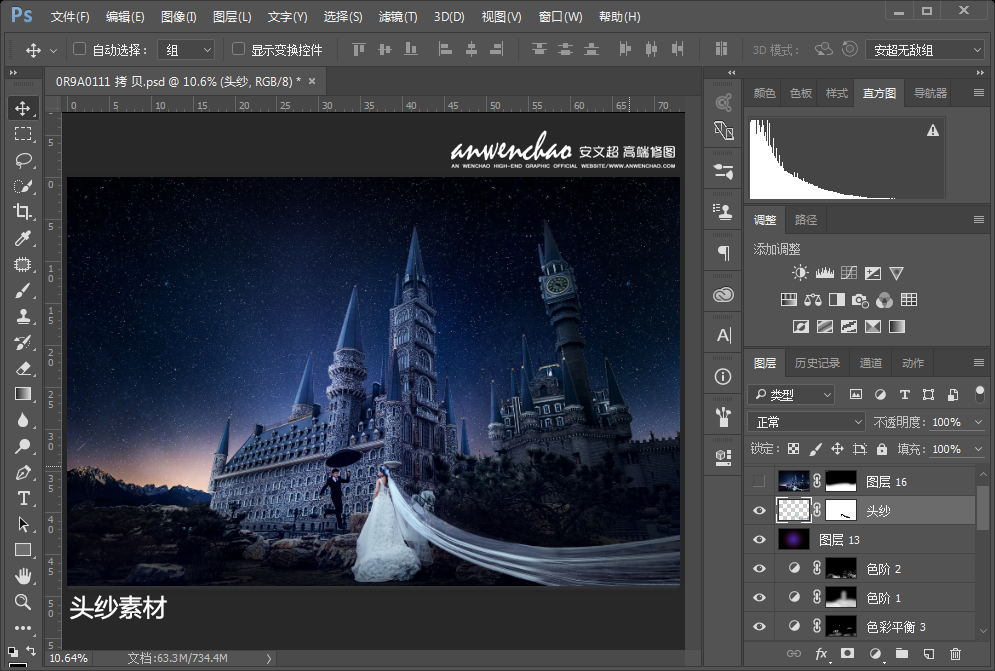The height and width of the screenshot is (671, 995).
Task: Select the Rectangular Marquee tool
Action: 23,134
